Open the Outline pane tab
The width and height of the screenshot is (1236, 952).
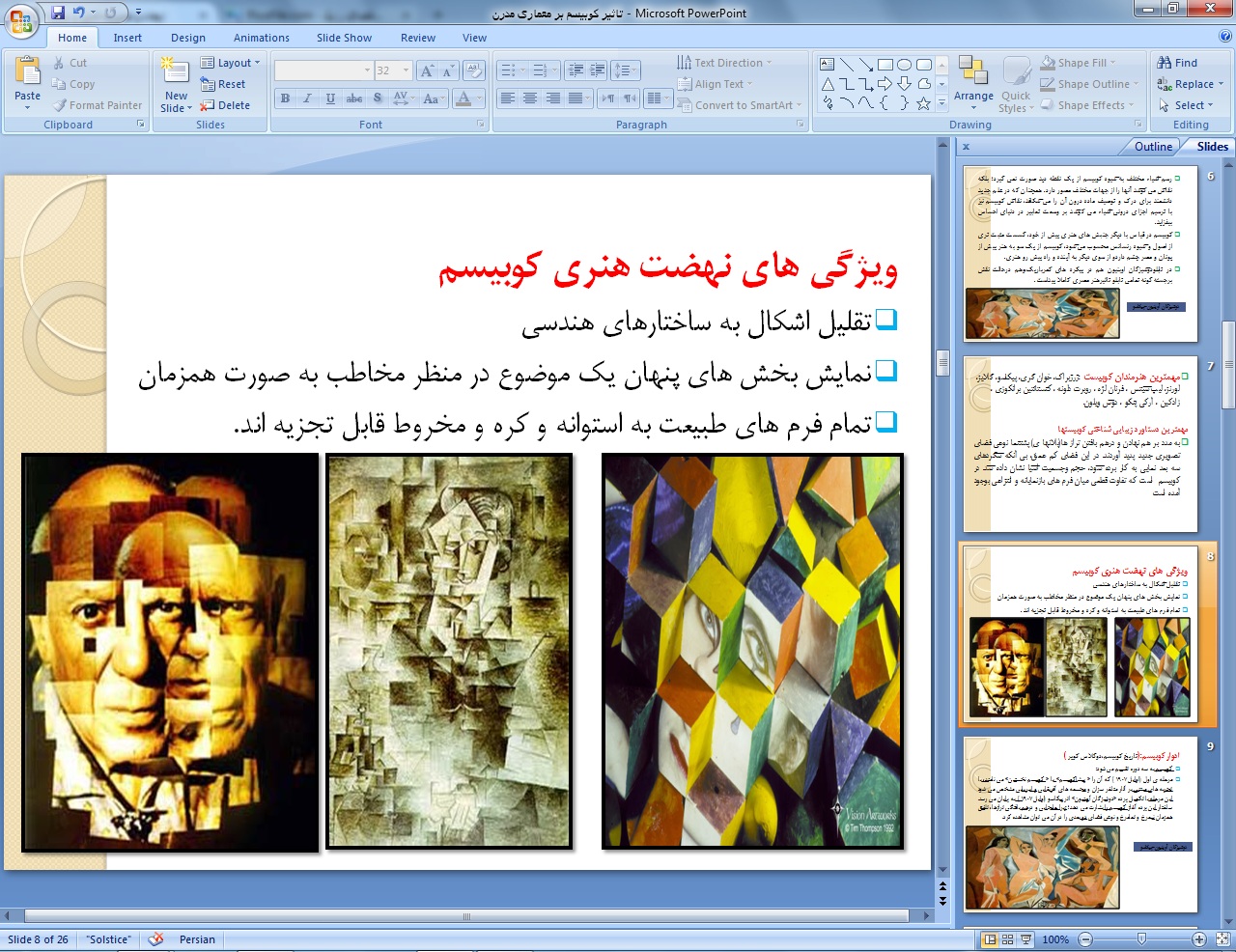point(1153,147)
